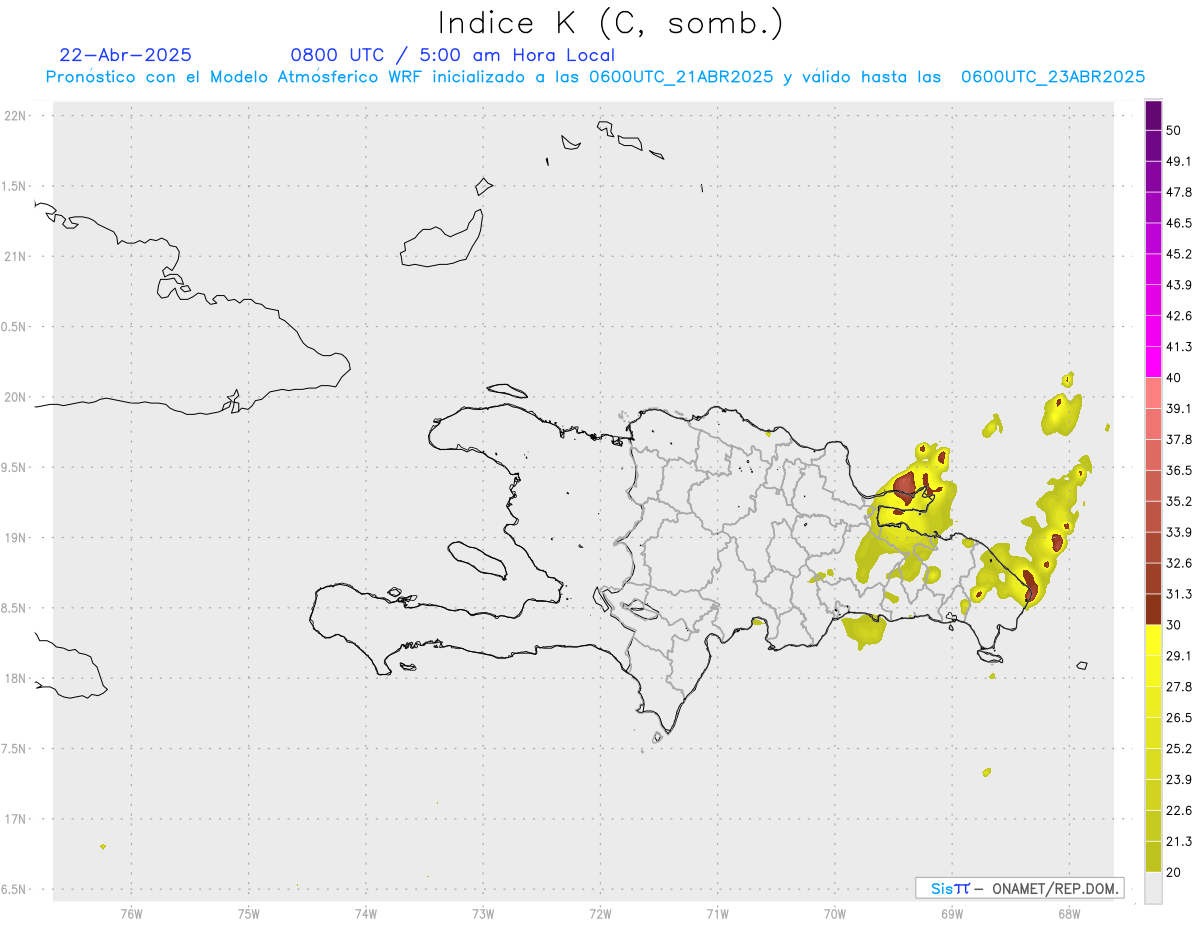
Task: Click the colorbar value "25.2"
Action: [x=1179, y=749]
